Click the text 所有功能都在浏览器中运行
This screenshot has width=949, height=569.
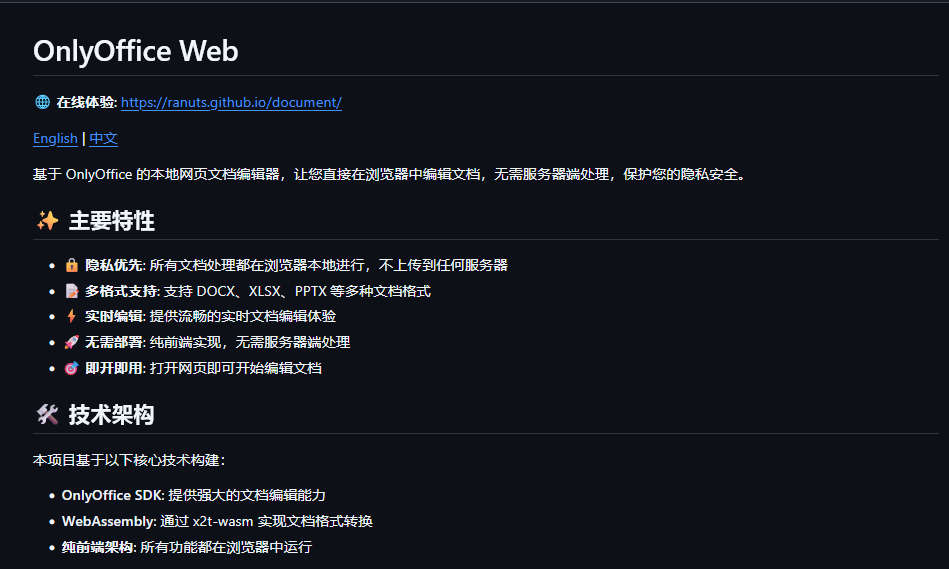tap(226, 547)
